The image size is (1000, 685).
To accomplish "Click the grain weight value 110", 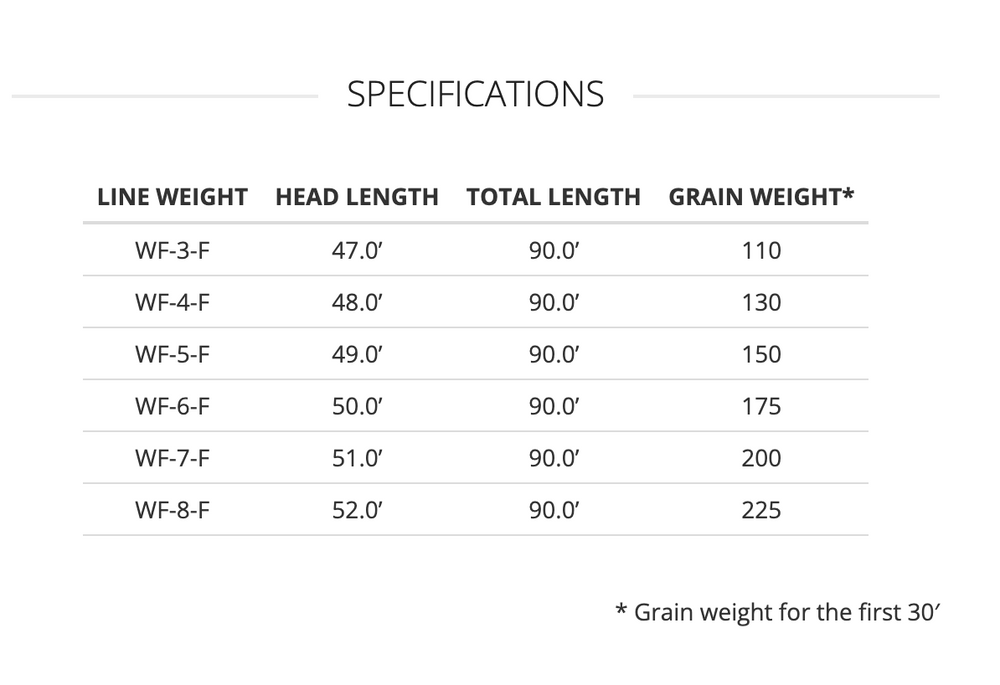I will (x=761, y=250).
